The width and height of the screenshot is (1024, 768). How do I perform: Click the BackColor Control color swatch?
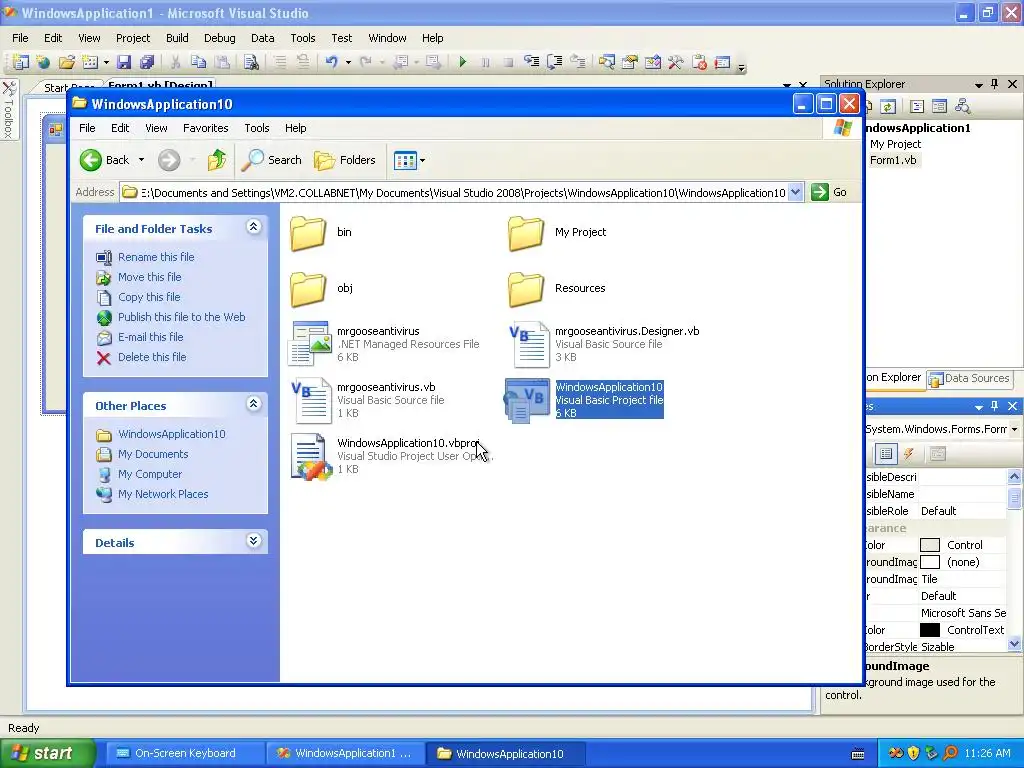(929, 545)
